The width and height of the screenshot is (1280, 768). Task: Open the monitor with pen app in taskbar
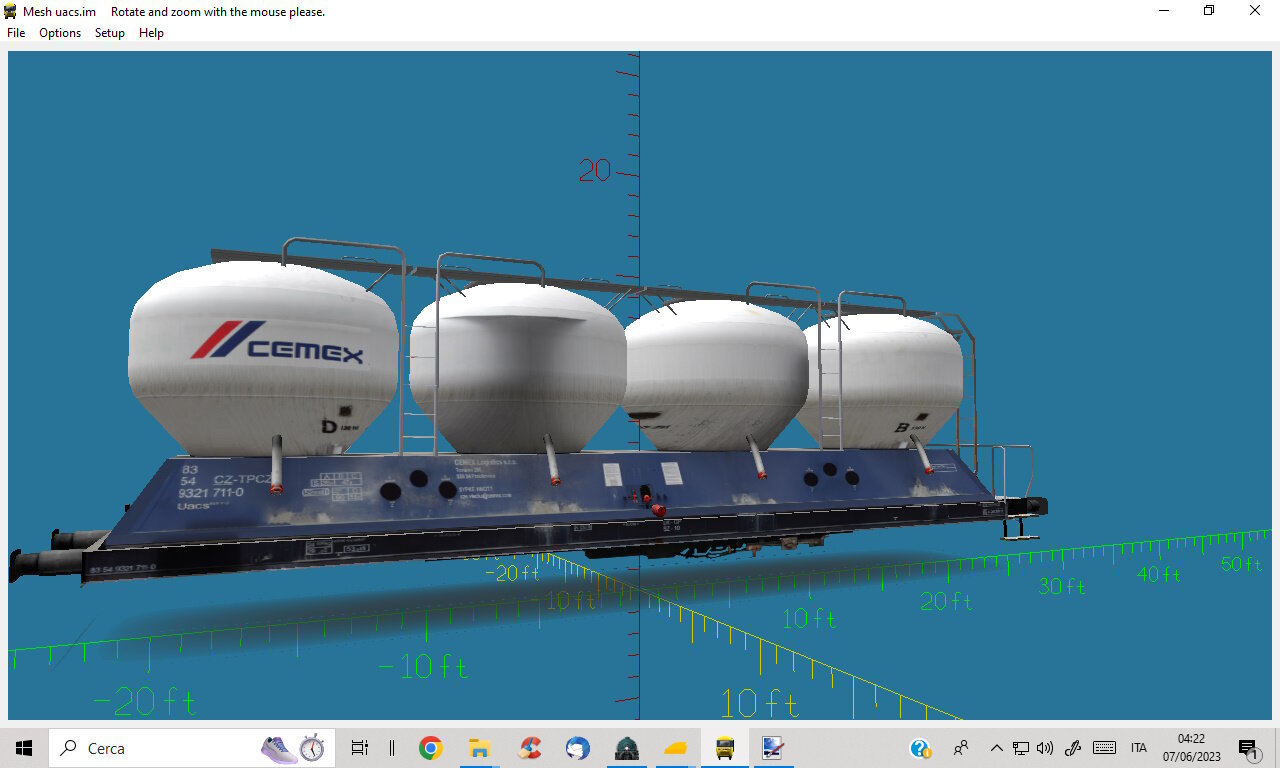[773, 748]
